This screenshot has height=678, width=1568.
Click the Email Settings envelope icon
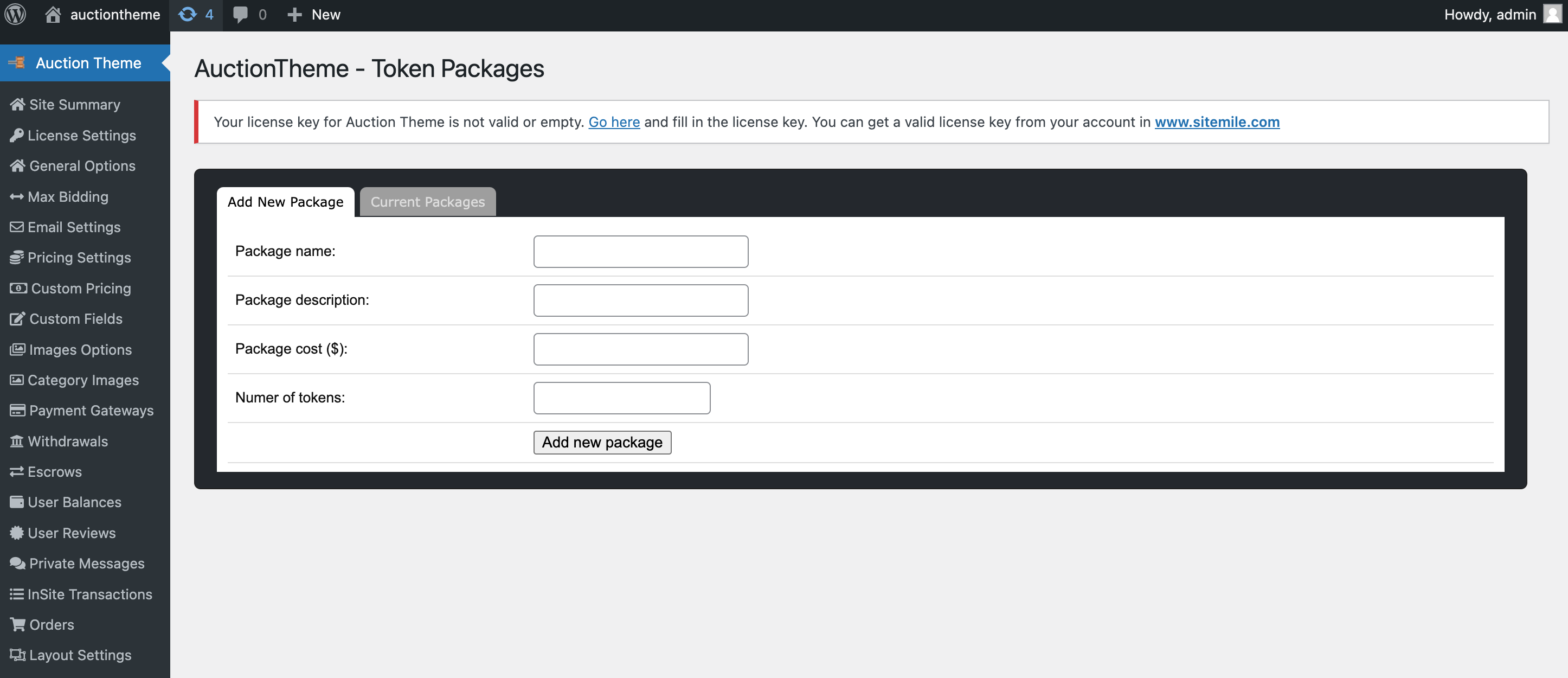[16, 227]
